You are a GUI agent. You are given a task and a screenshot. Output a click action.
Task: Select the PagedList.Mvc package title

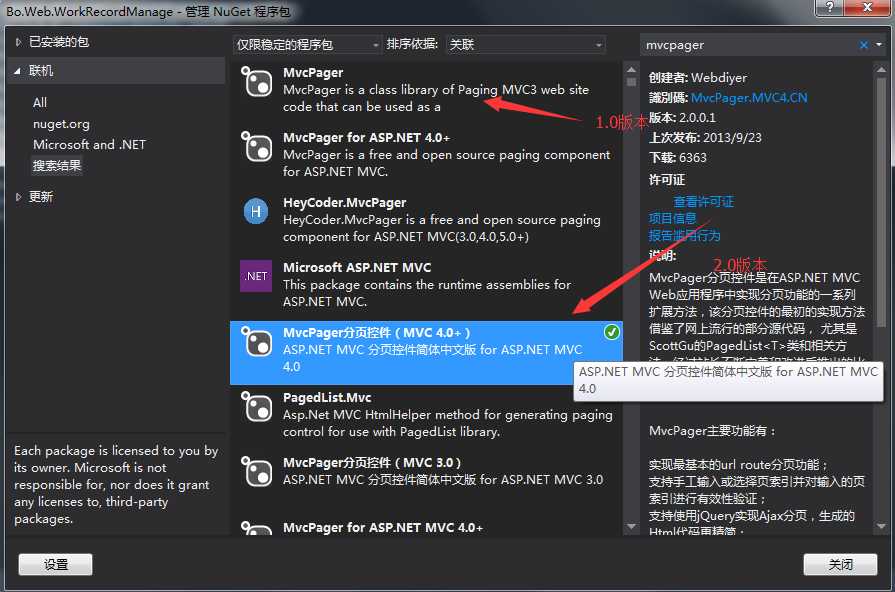327,397
